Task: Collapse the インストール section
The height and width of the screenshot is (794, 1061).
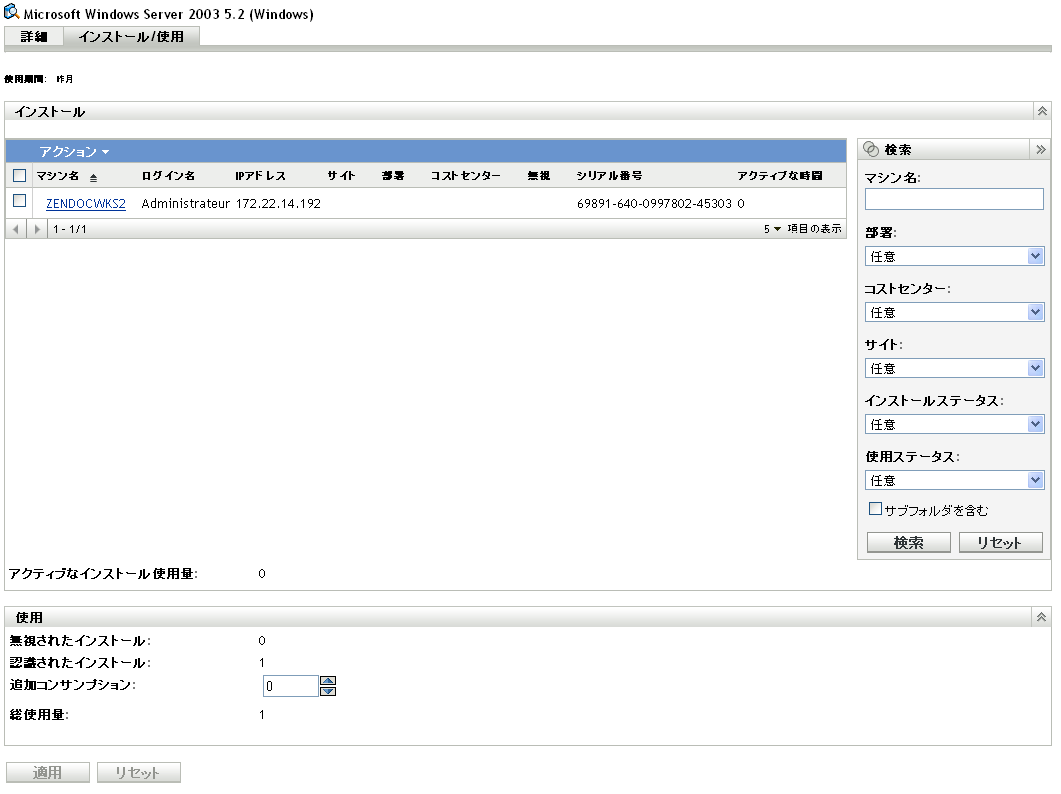Action: tap(1042, 111)
